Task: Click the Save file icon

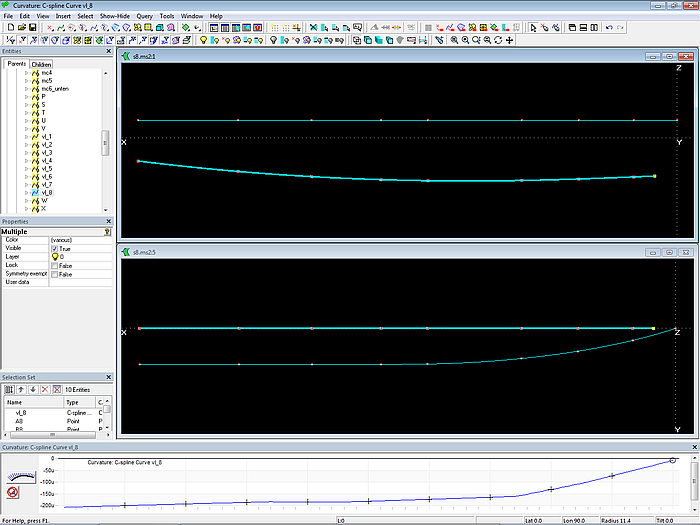Action: pyautogui.click(x=32, y=28)
